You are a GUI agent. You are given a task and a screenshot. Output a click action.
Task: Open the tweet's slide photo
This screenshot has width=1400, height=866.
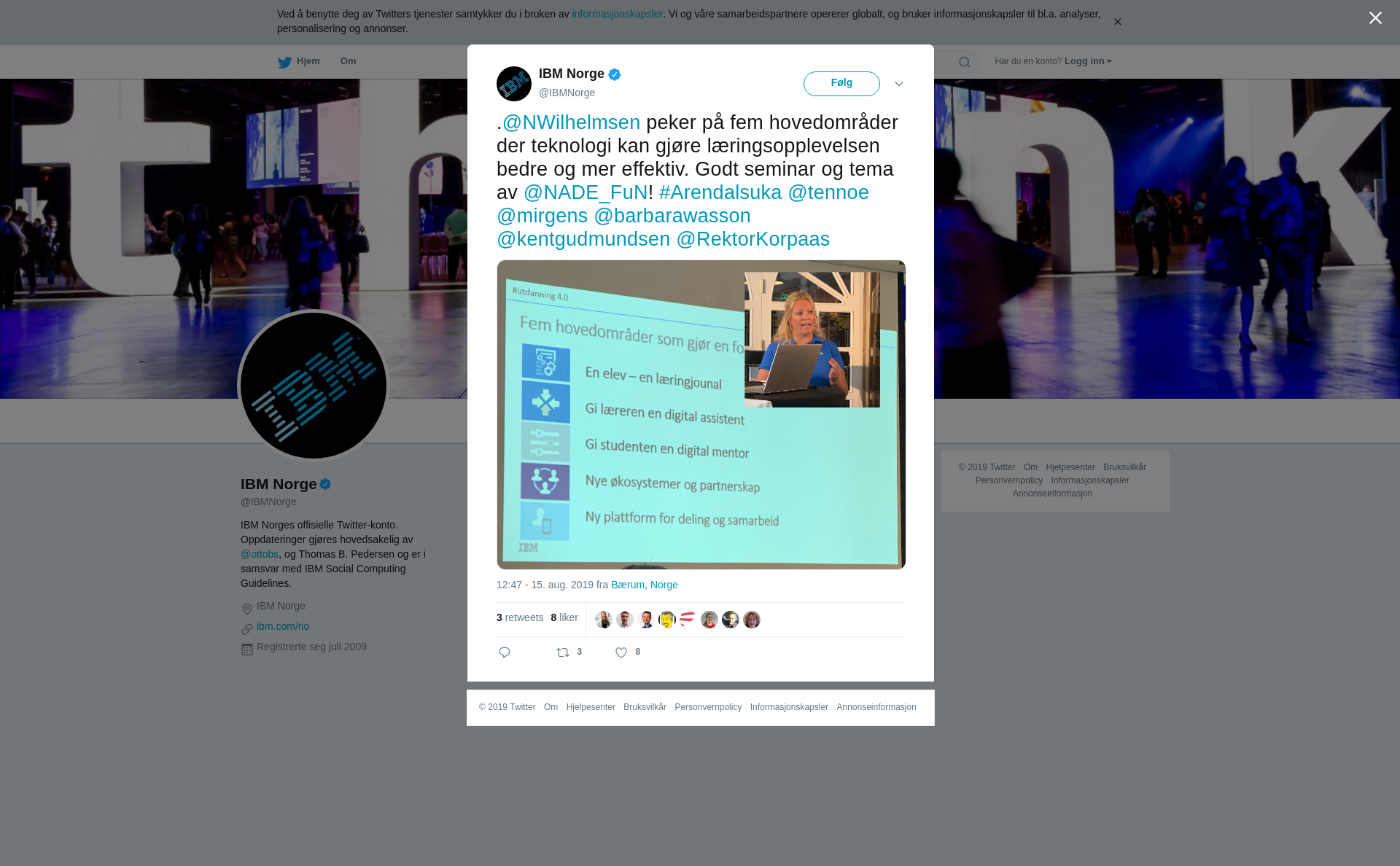pyautogui.click(x=701, y=415)
